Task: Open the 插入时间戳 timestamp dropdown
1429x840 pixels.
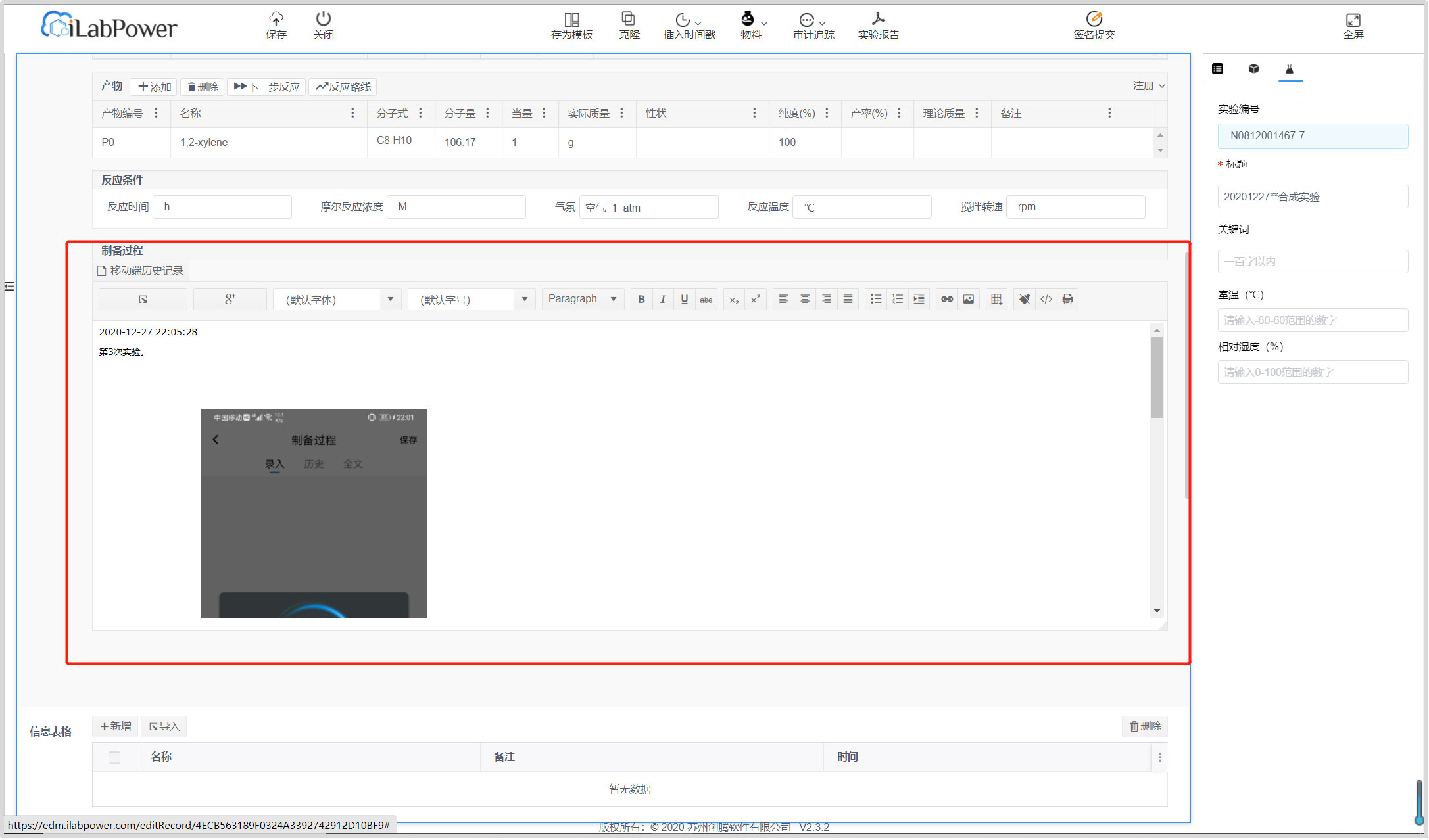Action: coord(689,26)
